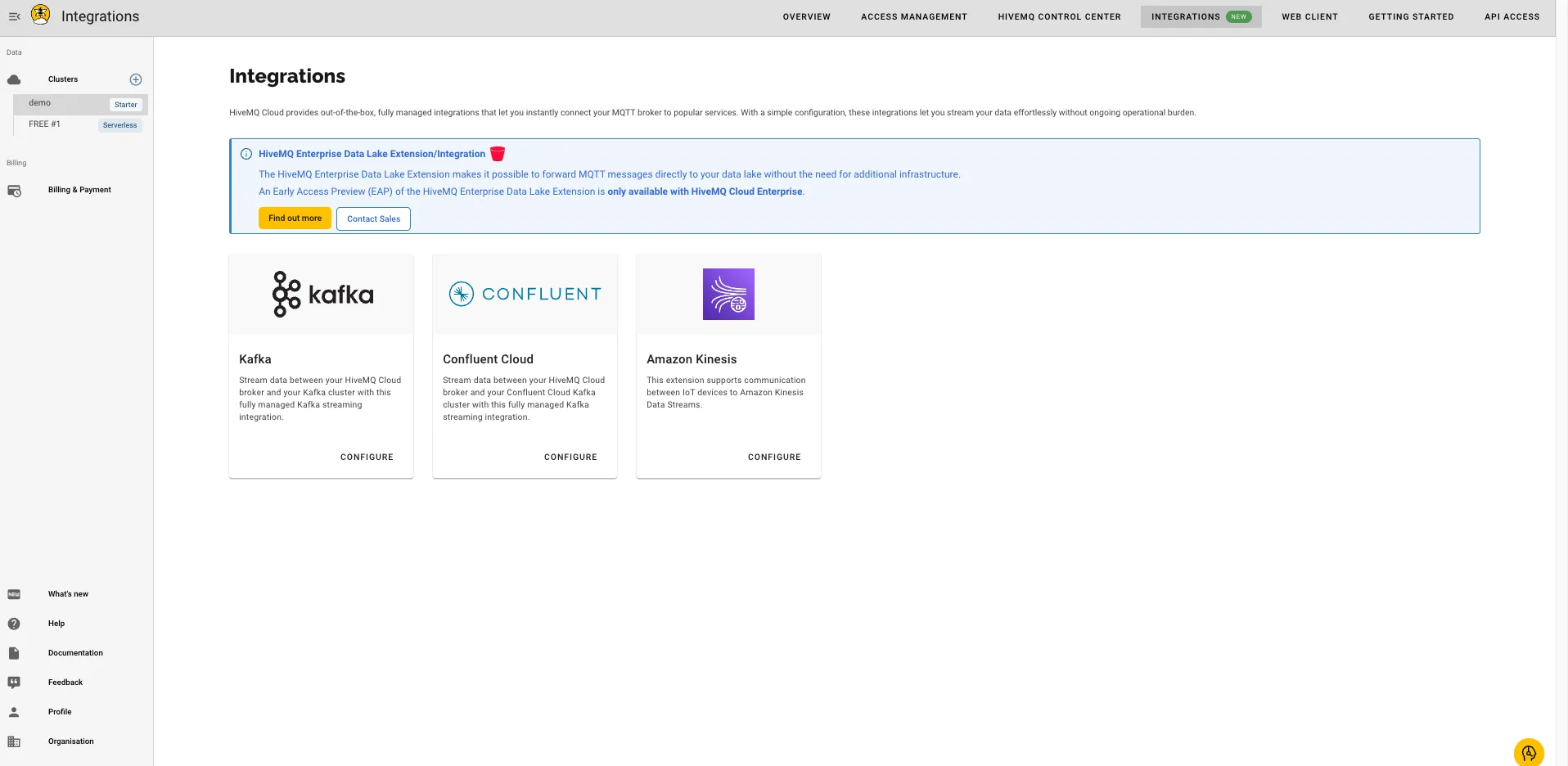1568x766 pixels.
Task: Click the NEW badge on Integrations tab
Action: 1239,16
